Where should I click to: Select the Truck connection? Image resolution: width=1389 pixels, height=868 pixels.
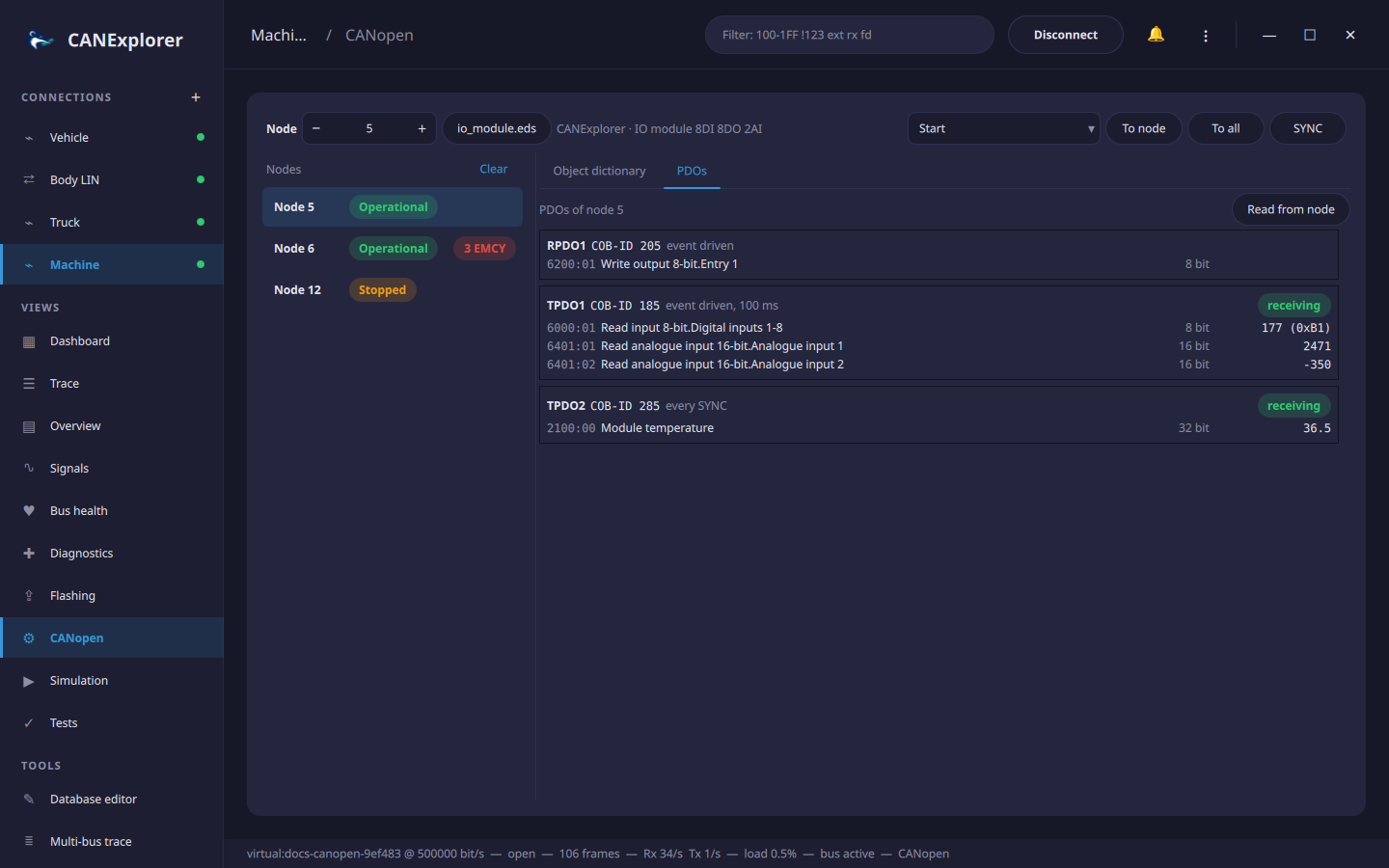tap(112, 223)
